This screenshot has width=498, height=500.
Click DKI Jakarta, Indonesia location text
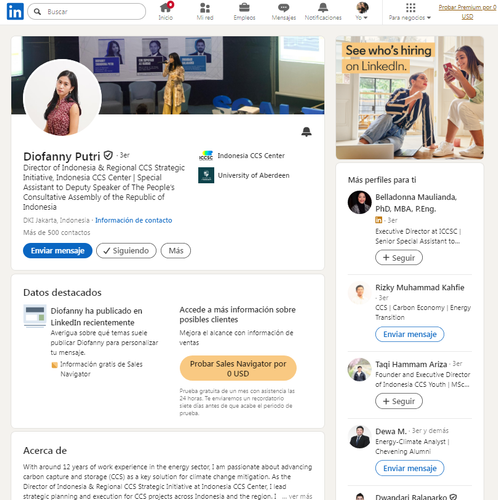[56, 220]
